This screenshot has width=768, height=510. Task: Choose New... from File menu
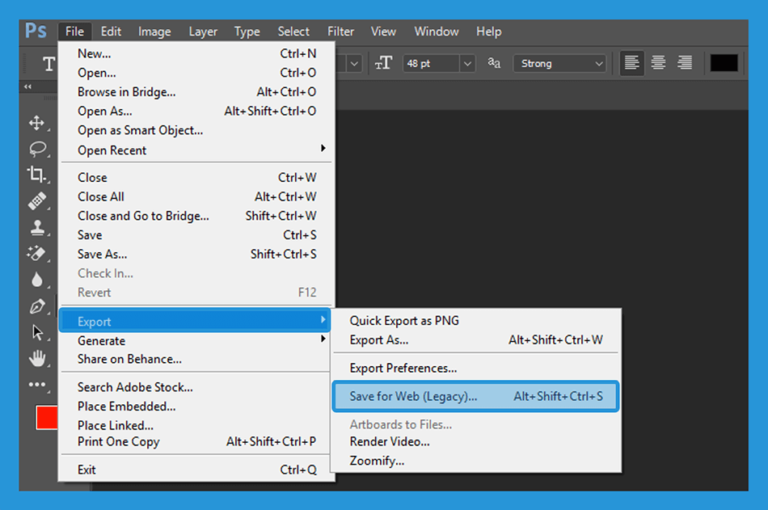click(197, 53)
